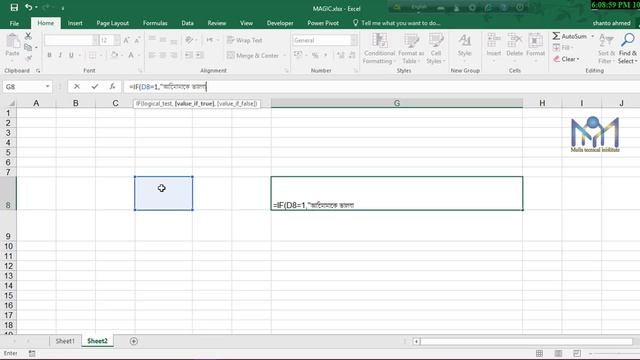Toggle middle vertical alignment

click(x=163, y=40)
